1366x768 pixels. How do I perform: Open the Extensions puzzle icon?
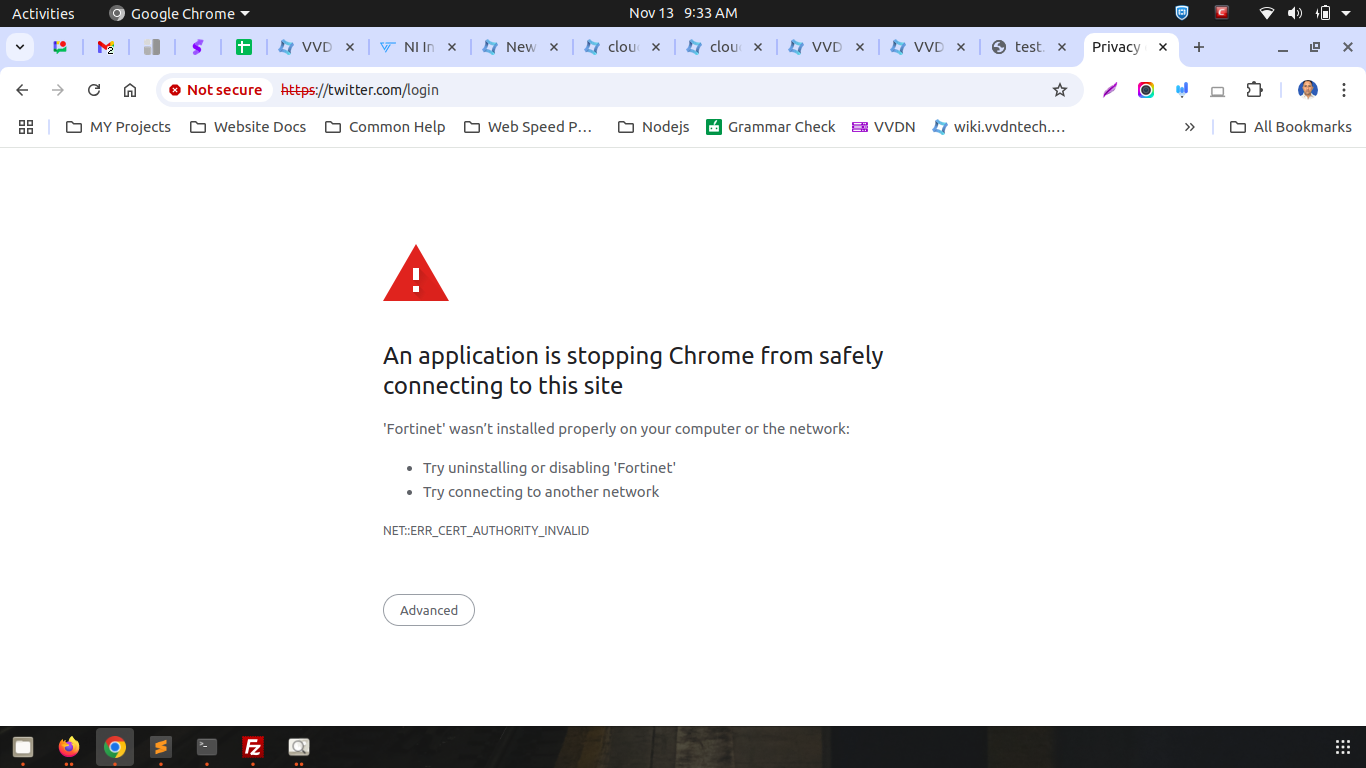(x=1254, y=90)
